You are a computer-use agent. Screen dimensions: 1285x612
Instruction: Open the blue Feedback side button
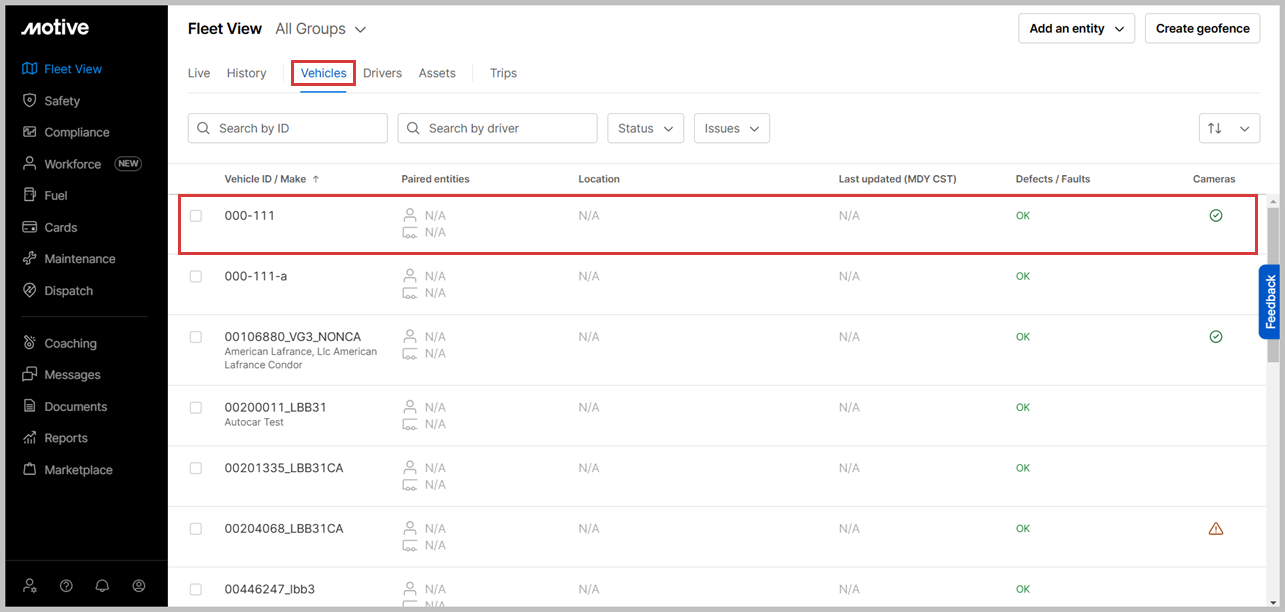click(1269, 302)
